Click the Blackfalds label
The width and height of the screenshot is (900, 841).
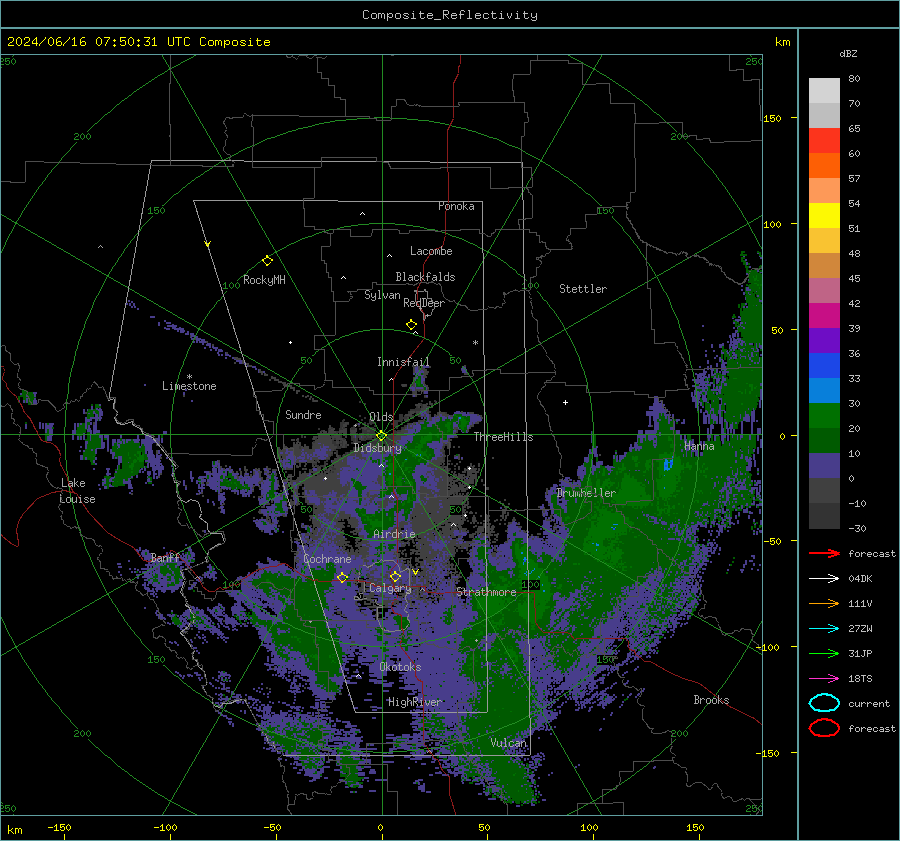click(425, 277)
